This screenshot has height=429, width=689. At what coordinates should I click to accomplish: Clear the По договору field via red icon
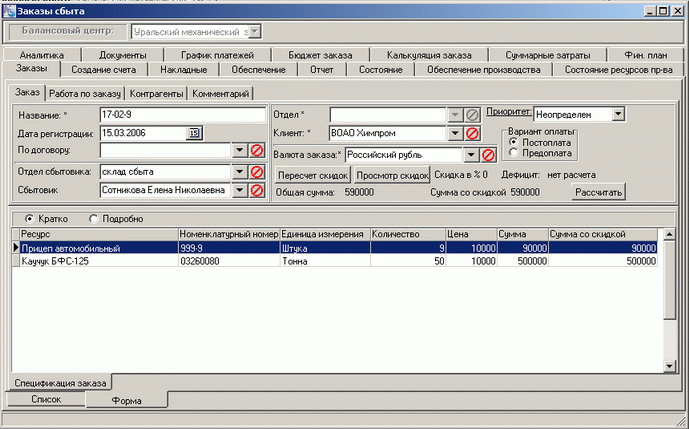click(x=257, y=151)
